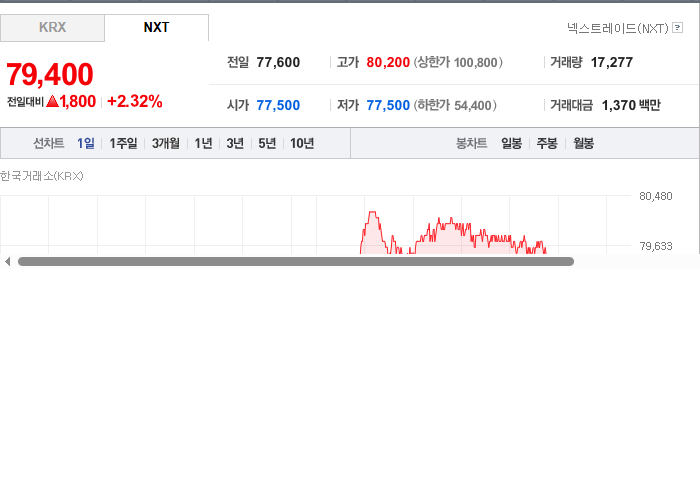Click the scrollbar left arrow
This screenshot has width=700, height=490.
7,262
